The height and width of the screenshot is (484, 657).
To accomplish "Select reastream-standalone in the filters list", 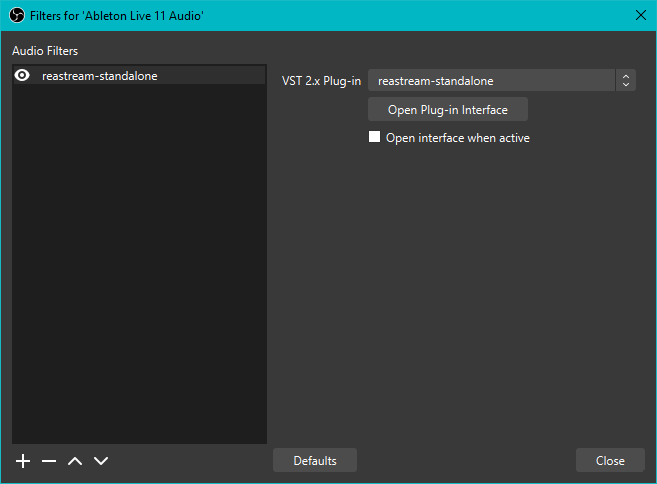I will [100, 76].
